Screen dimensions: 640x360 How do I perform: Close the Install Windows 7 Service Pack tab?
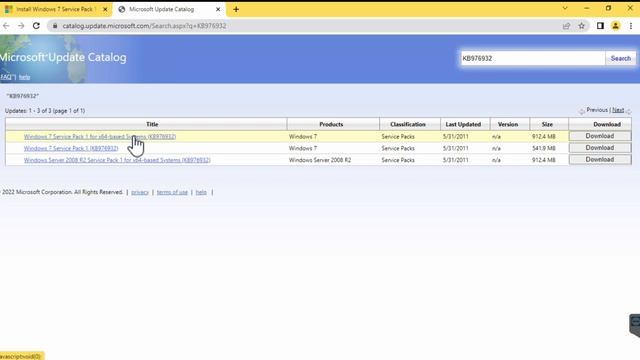click(x=105, y=9)
